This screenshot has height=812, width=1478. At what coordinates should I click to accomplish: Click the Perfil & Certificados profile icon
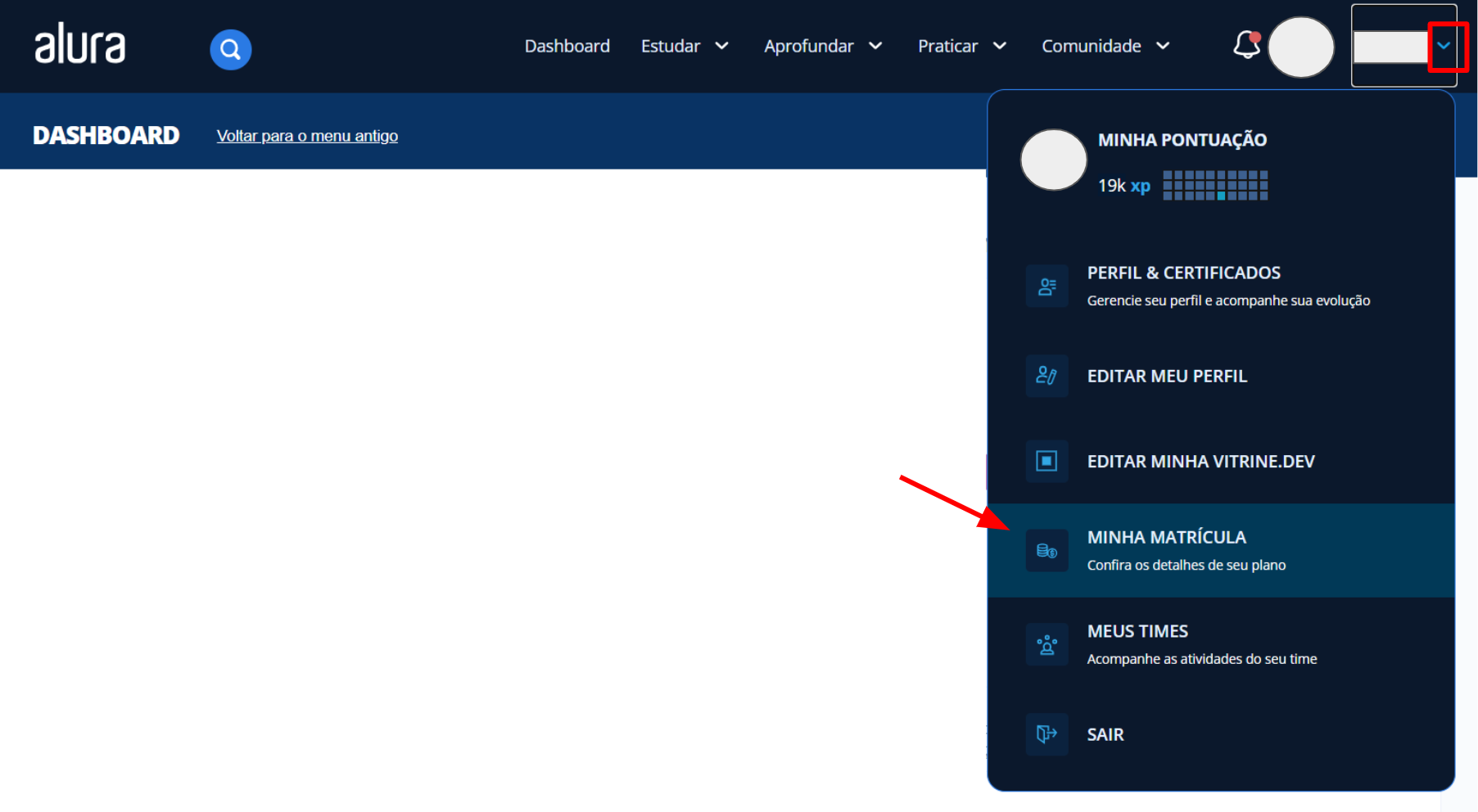pyautogui.click(x=1046, y=286)
